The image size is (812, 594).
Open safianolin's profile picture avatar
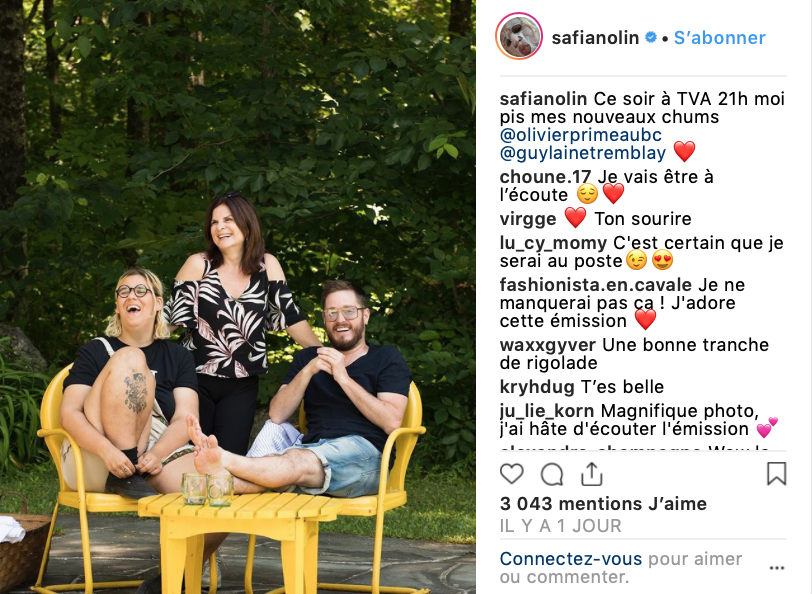point(519,37)
